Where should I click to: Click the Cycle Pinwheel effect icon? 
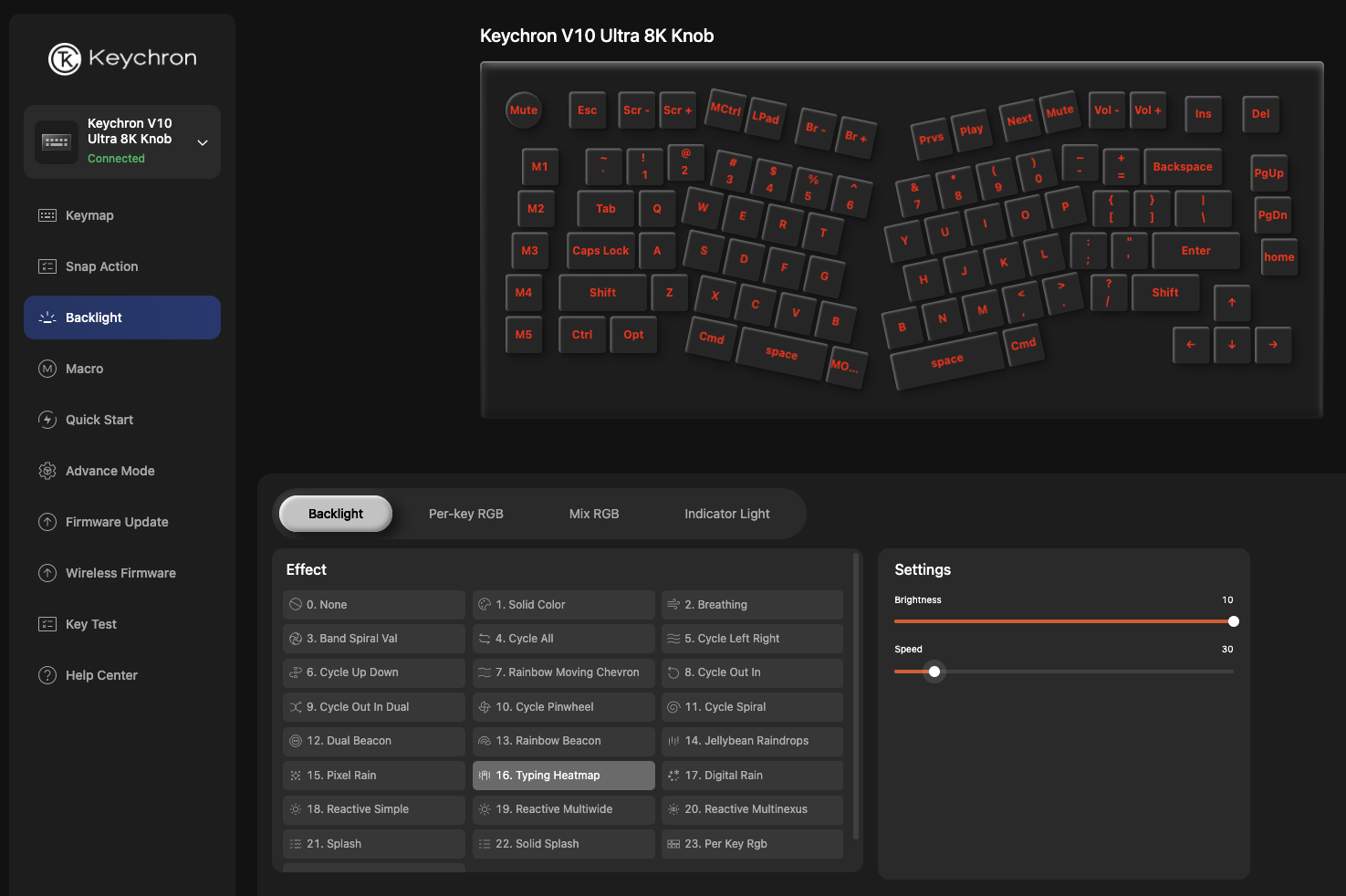click(485, 707)
